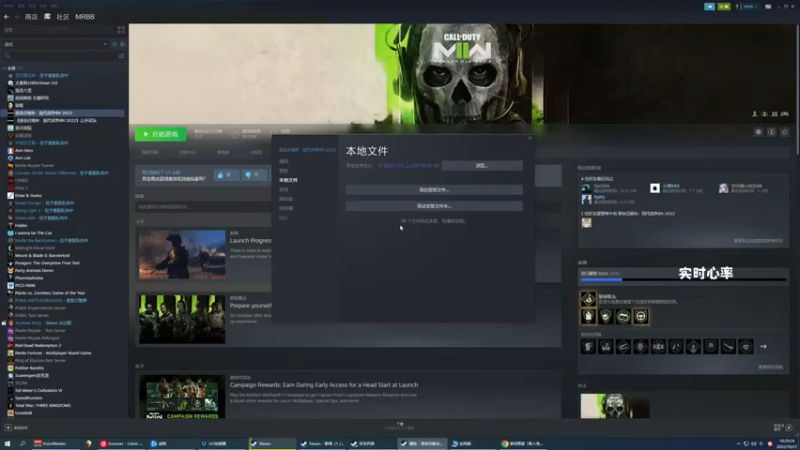
Task: Select DLC tab in properties sidebar
Action: tap(283, 218)
